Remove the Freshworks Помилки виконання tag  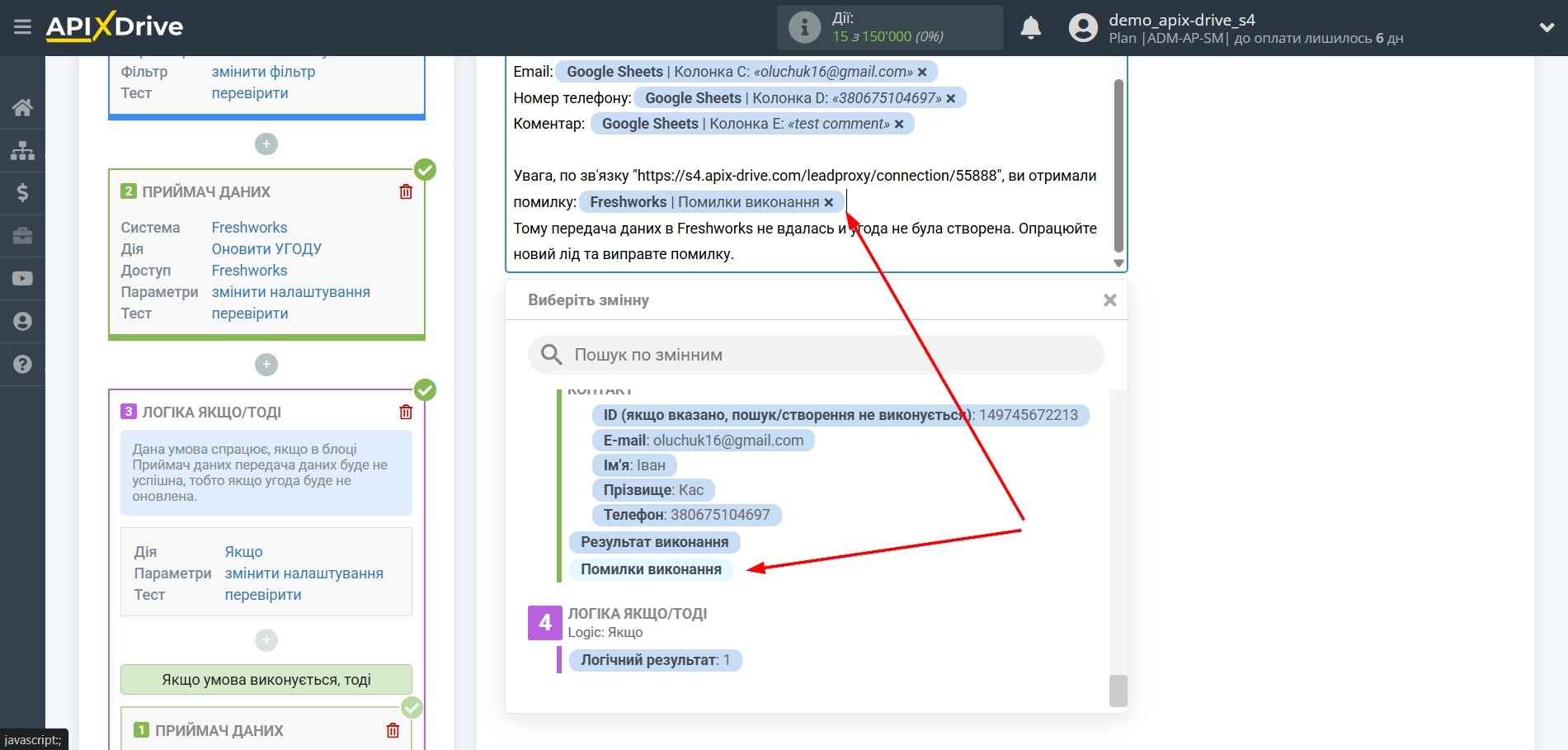tap(829, 203)
